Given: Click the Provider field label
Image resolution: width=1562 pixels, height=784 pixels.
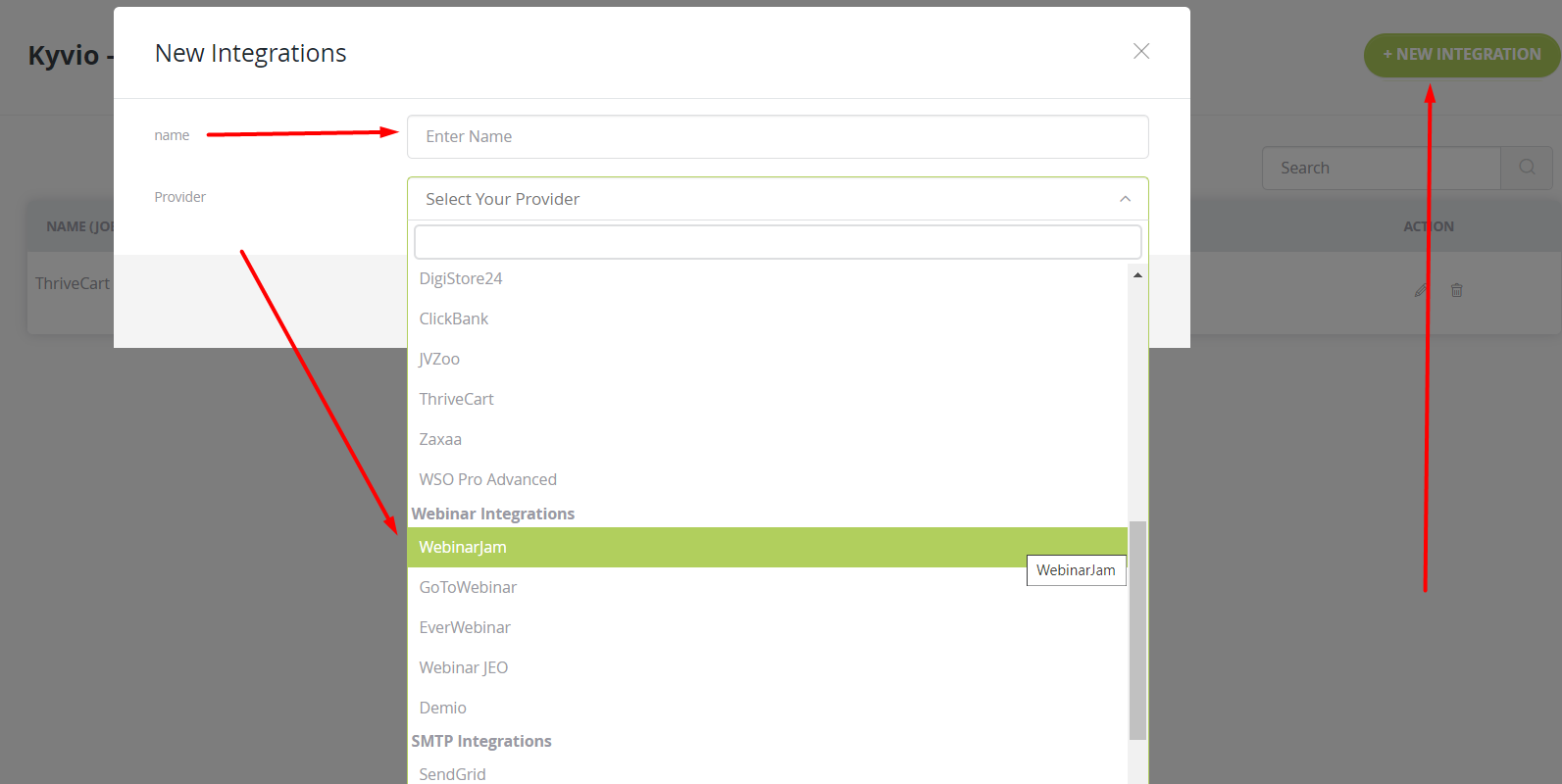Looking at the screenshot, I should point(179,197).
